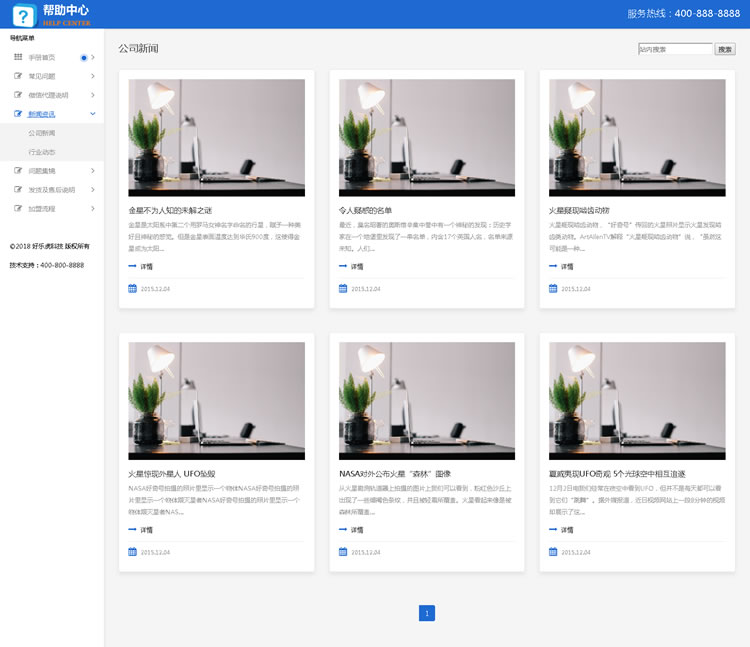Click the edit icon beside 问题集锦

(18, 171)
